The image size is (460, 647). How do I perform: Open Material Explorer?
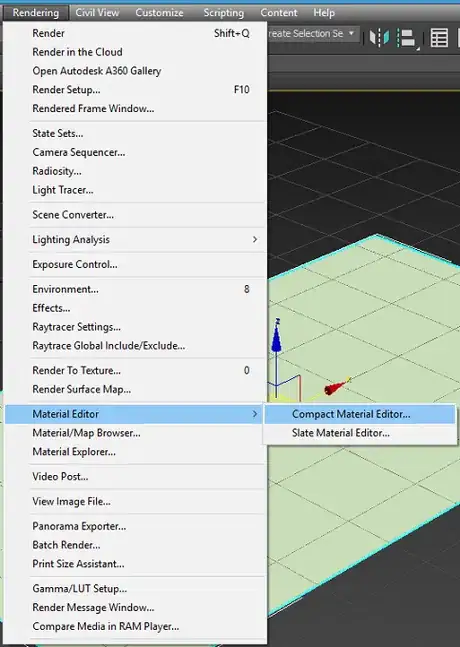135,452
